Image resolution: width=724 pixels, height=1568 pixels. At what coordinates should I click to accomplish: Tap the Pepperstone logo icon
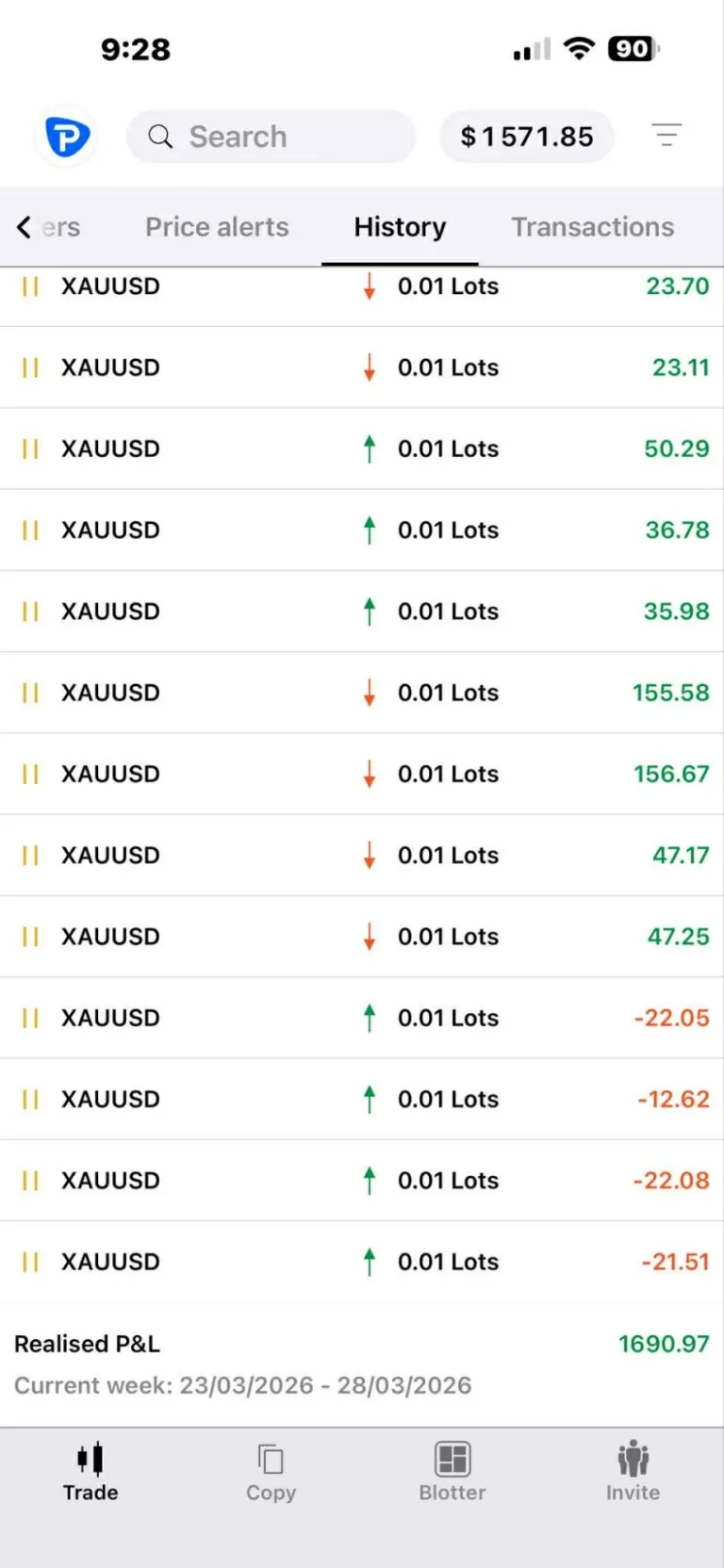point(67,138)
